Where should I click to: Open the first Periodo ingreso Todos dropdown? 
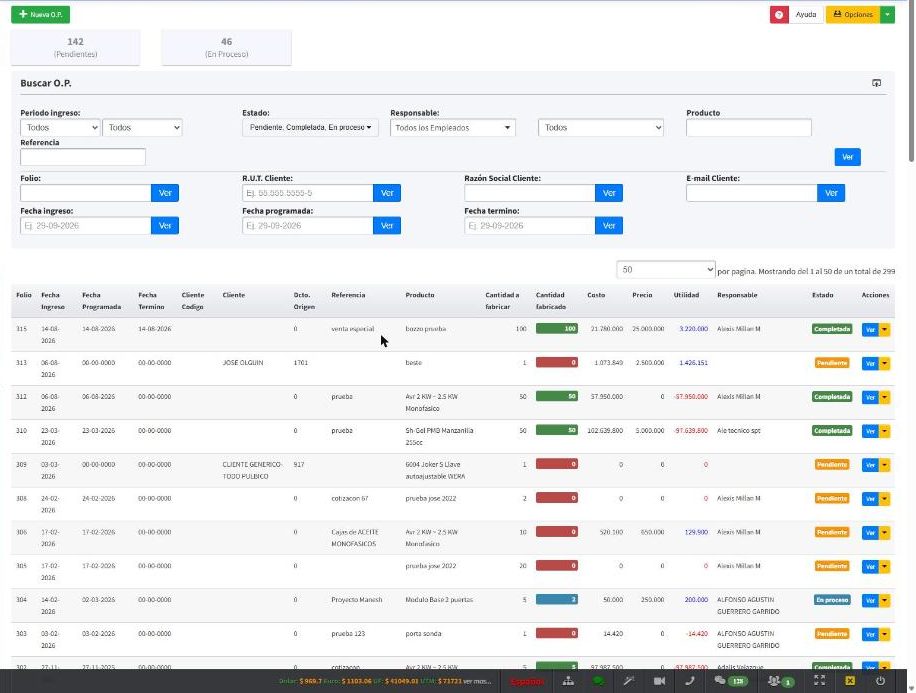[60, 127]
